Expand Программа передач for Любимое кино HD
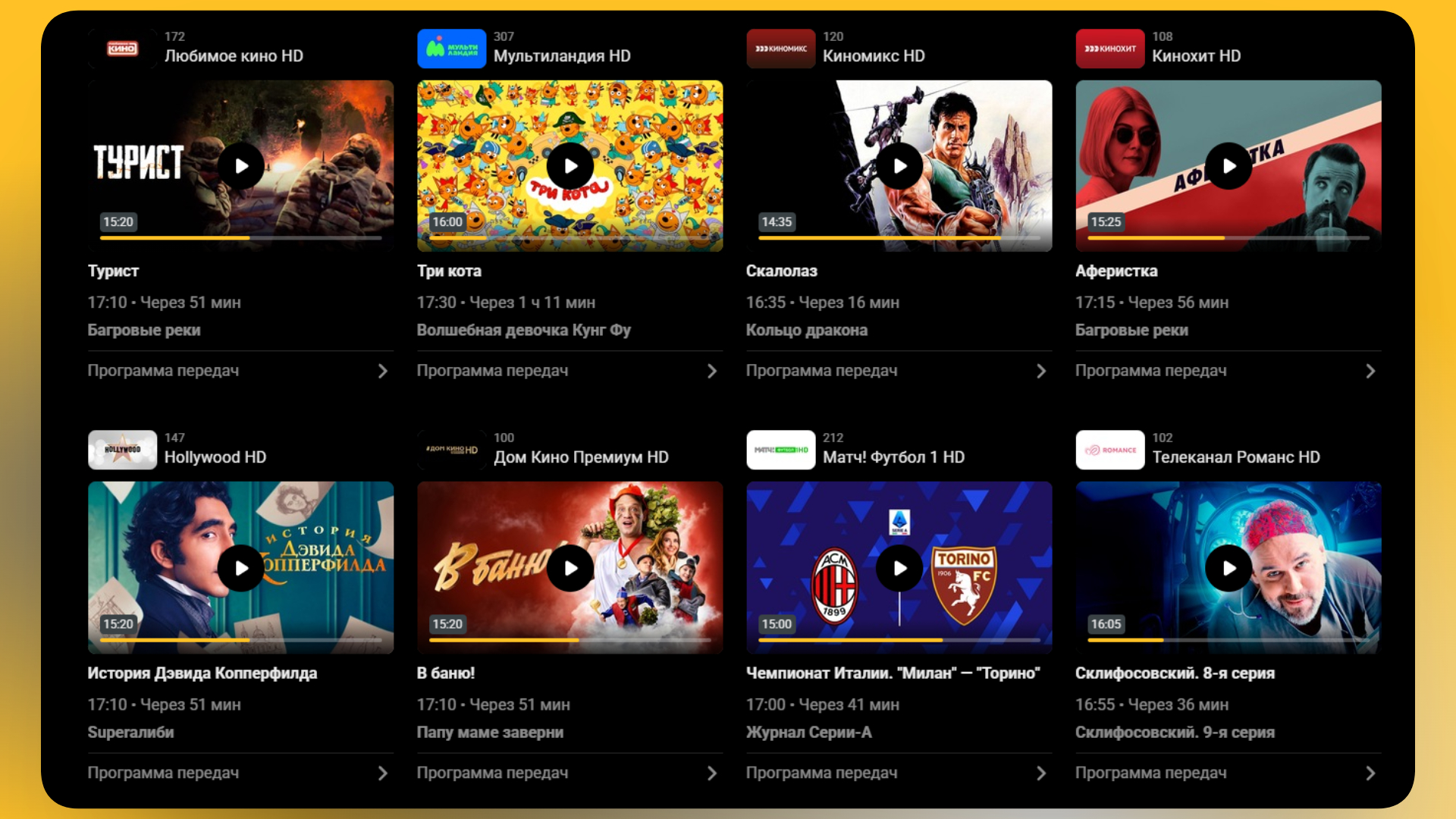The width and height of the screenshot is (1456, 819). tap(240, 371)
